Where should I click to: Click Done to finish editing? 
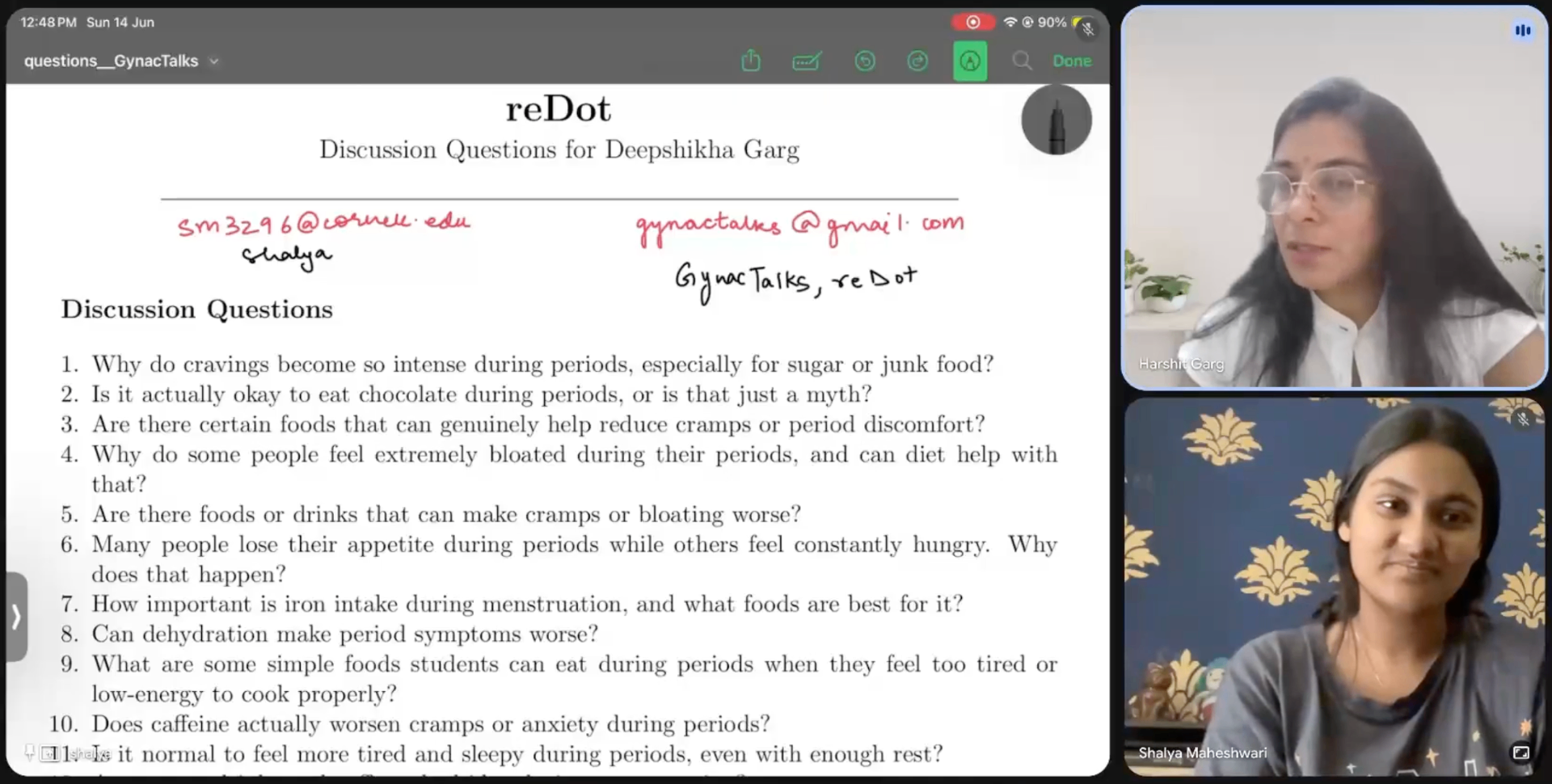(x=1072, y=61)
